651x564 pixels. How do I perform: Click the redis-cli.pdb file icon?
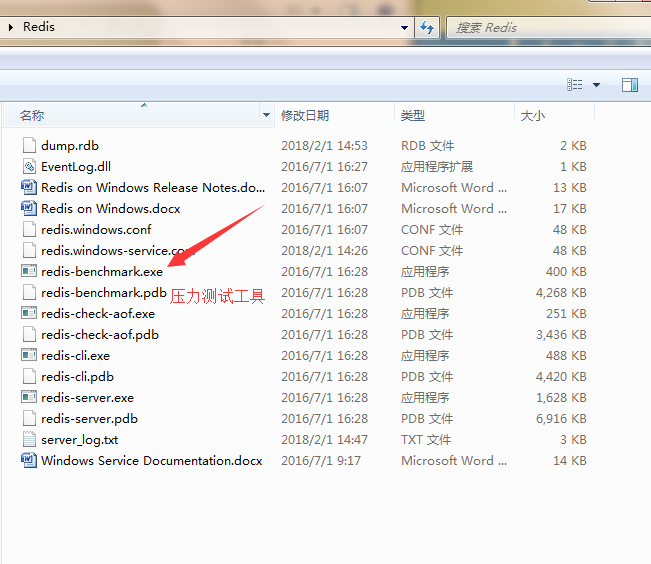click(x=29, y=376)
